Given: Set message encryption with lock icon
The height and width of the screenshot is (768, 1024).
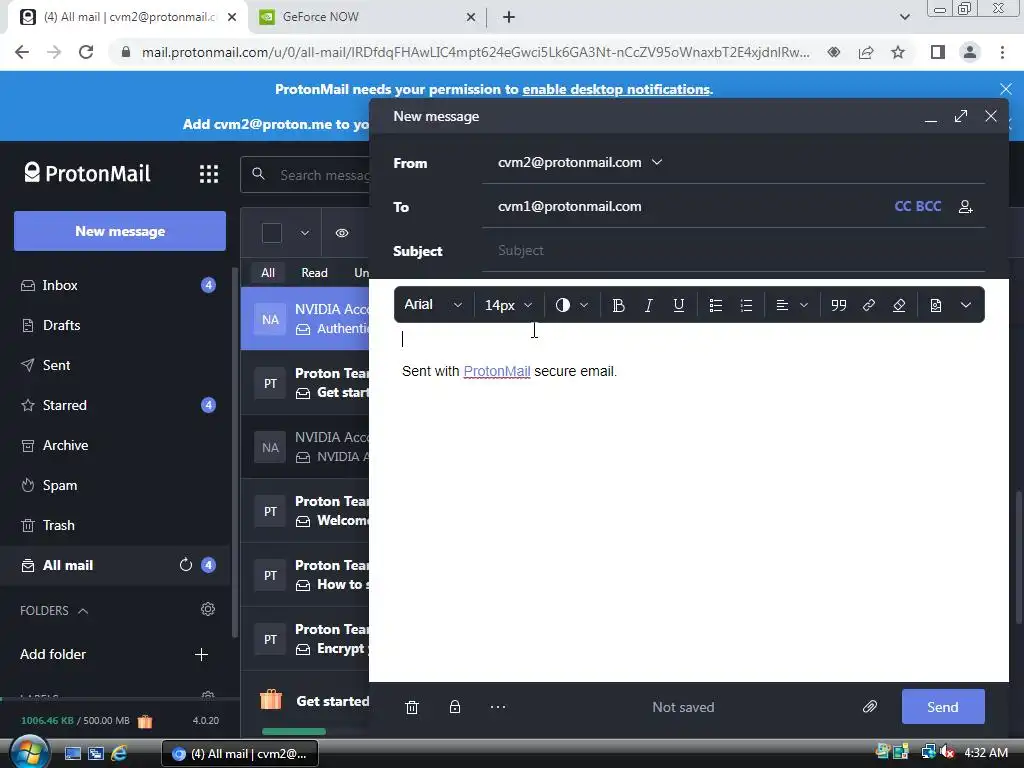Looking at the screenshot, I should tap(455, 707).
